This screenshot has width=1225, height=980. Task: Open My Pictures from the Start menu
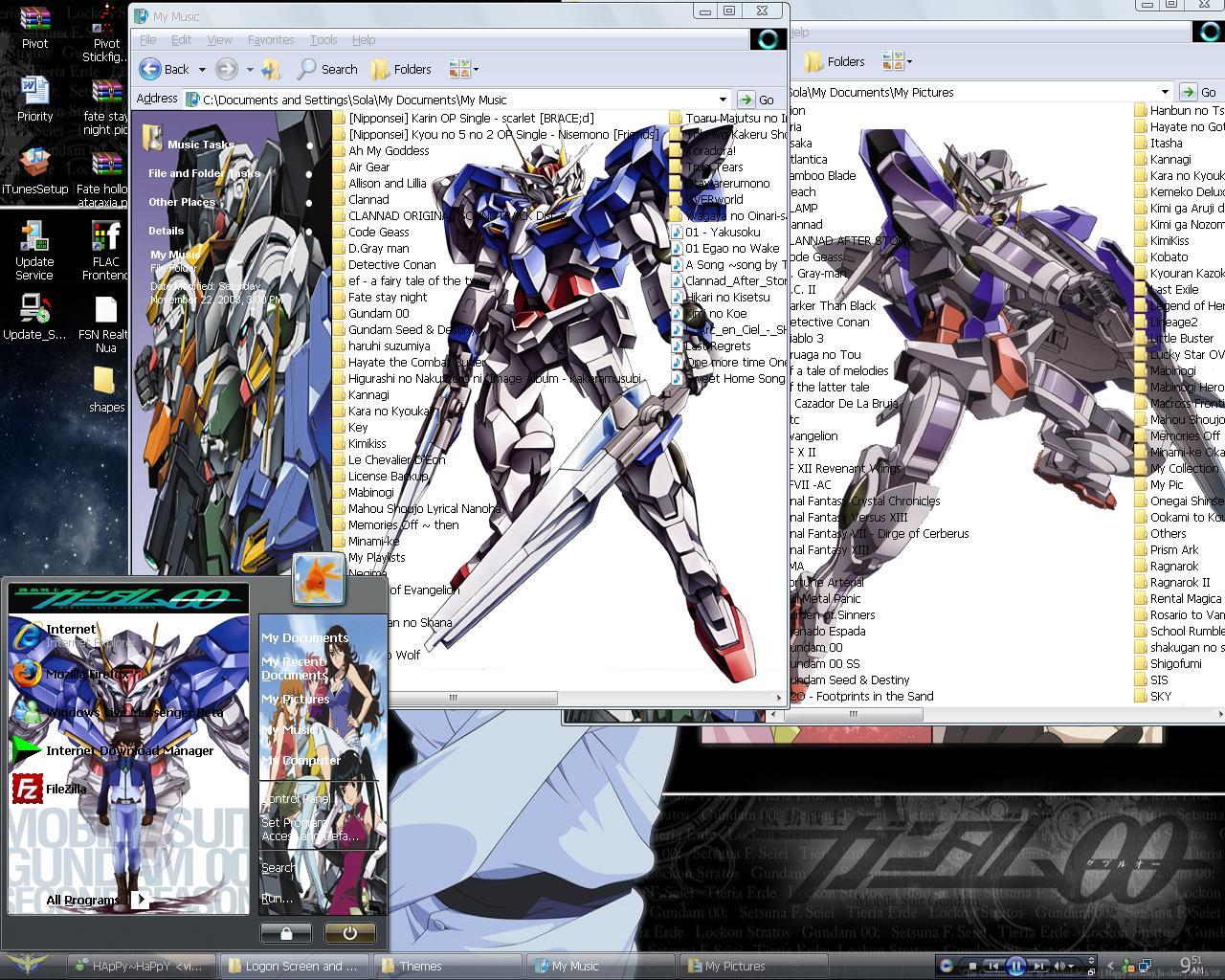296,700
